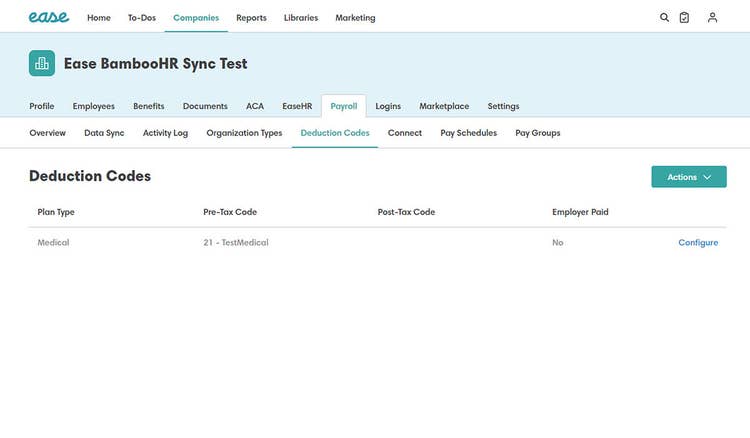Open the Overview payroll sub-tab

coord(47,133)
